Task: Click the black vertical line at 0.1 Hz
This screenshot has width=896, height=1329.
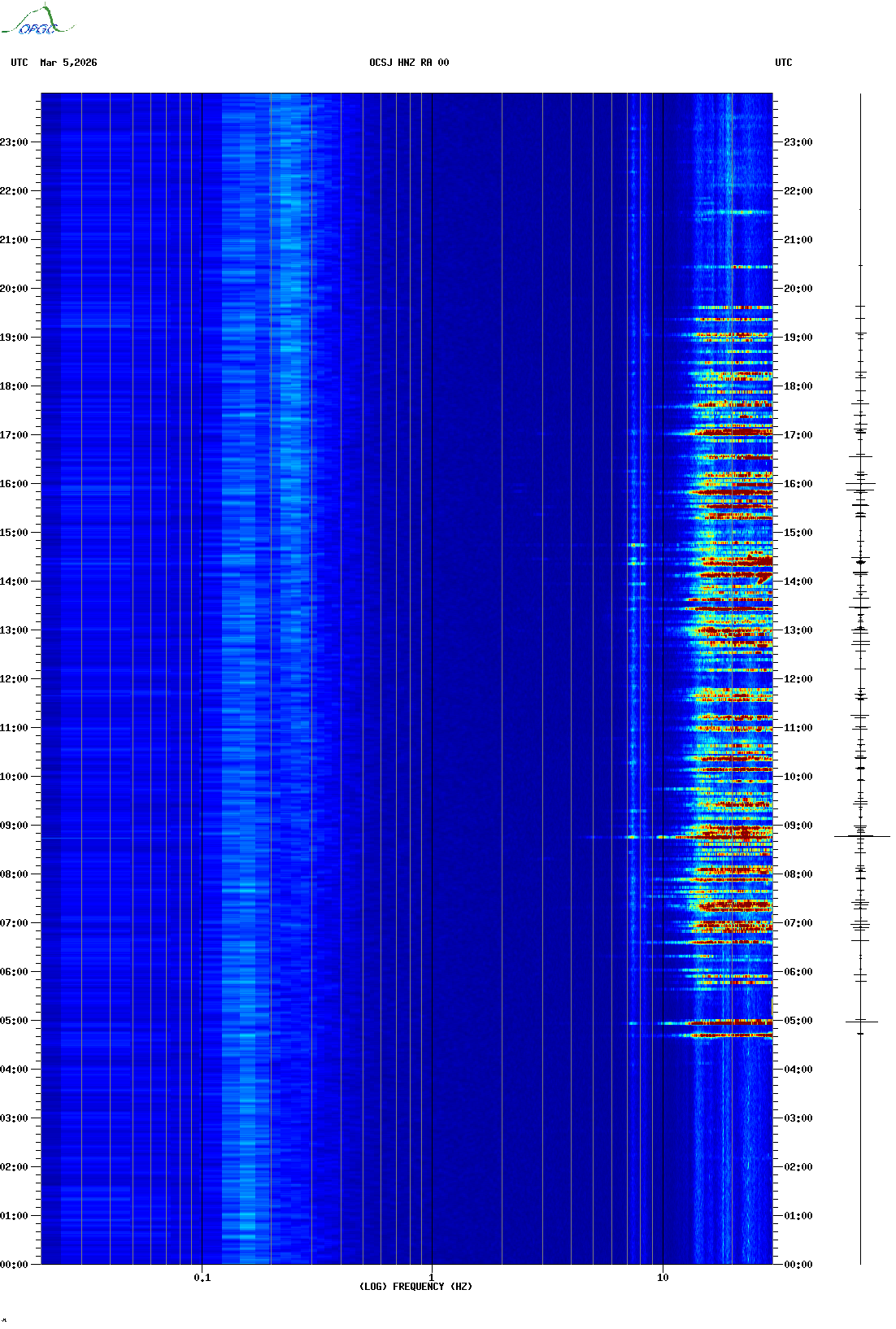Action: click(202, 651)
